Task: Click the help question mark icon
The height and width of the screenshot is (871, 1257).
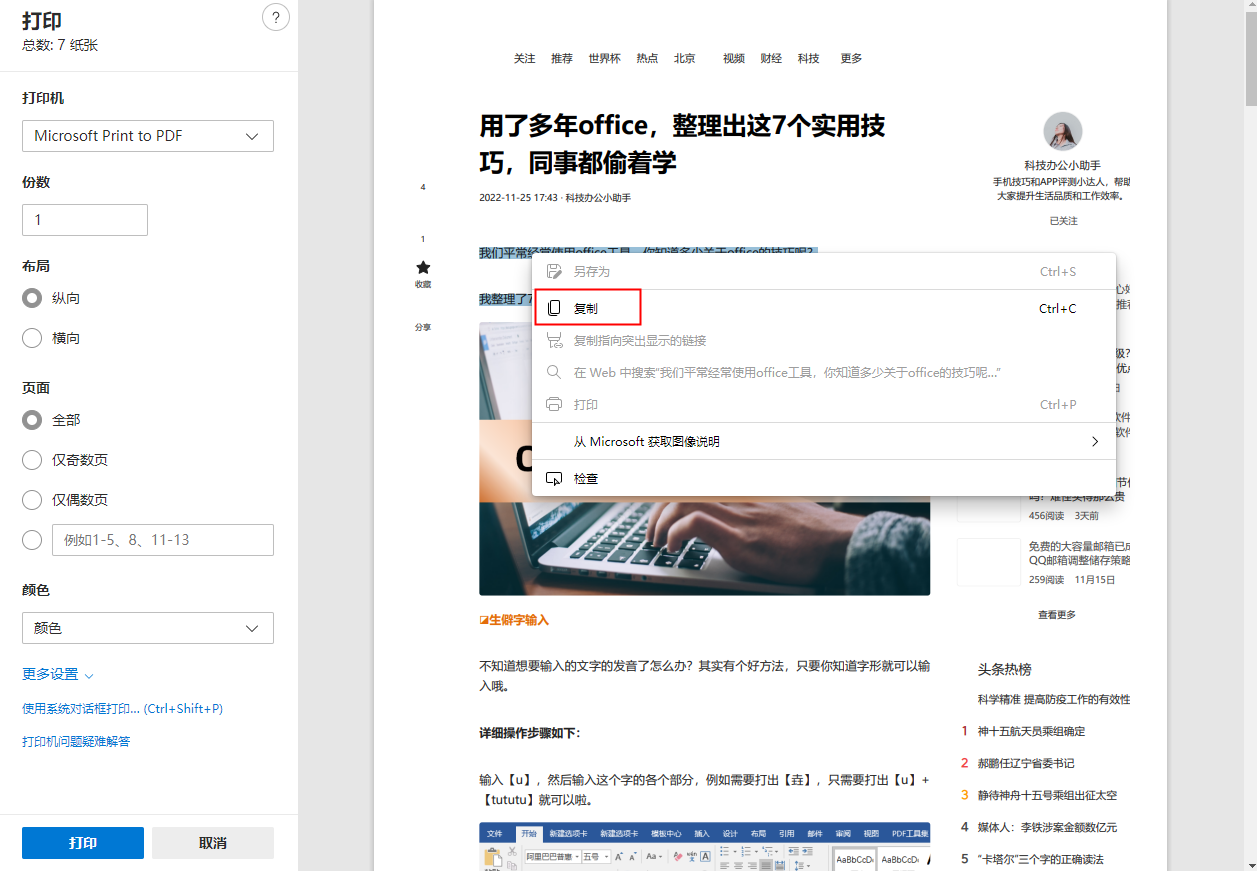Action: pyautogui.click(x=275, y=17)
